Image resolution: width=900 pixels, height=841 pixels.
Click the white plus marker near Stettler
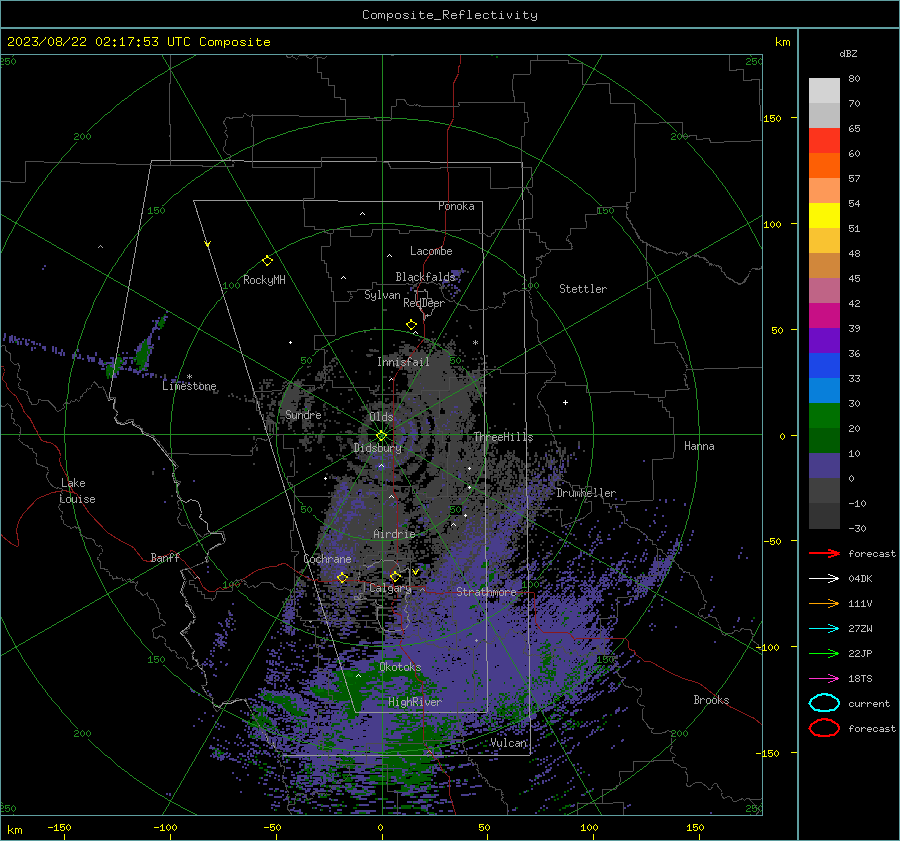pyautogui.click(x=565, y=402)
